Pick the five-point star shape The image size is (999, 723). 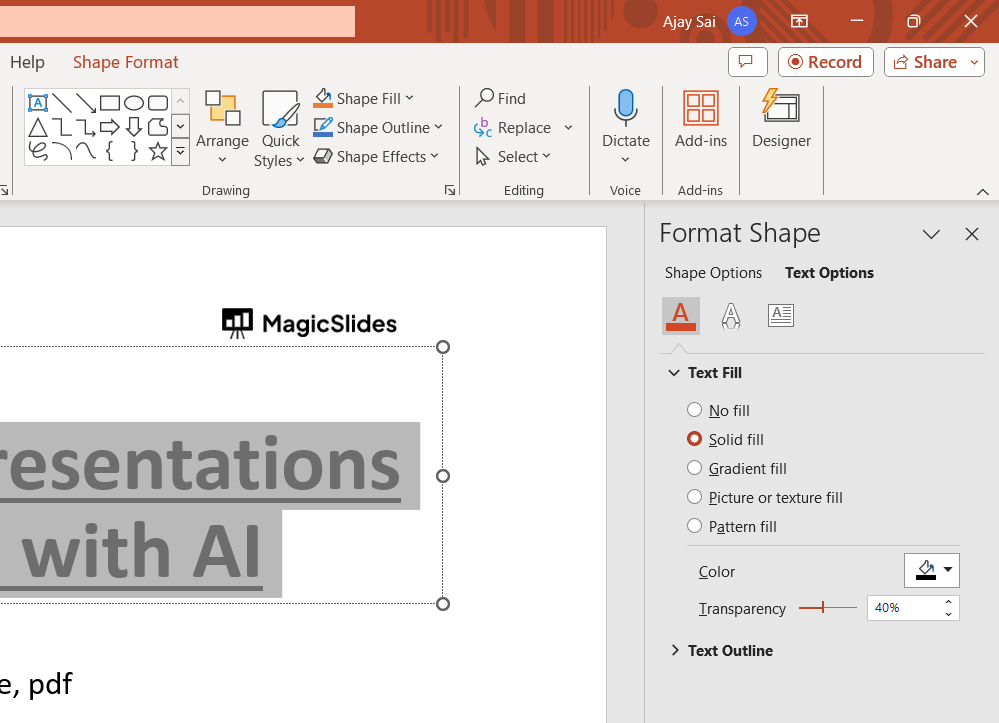[x=158, y=152]
